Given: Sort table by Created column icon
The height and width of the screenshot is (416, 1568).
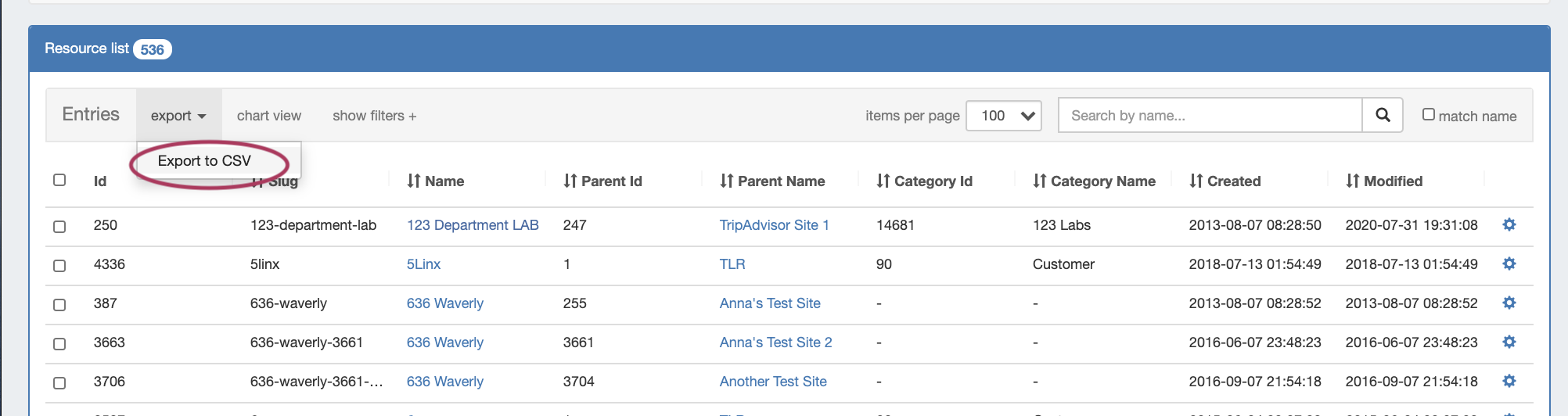Looking at the screenshot, I should click(x=1196, y=181).
